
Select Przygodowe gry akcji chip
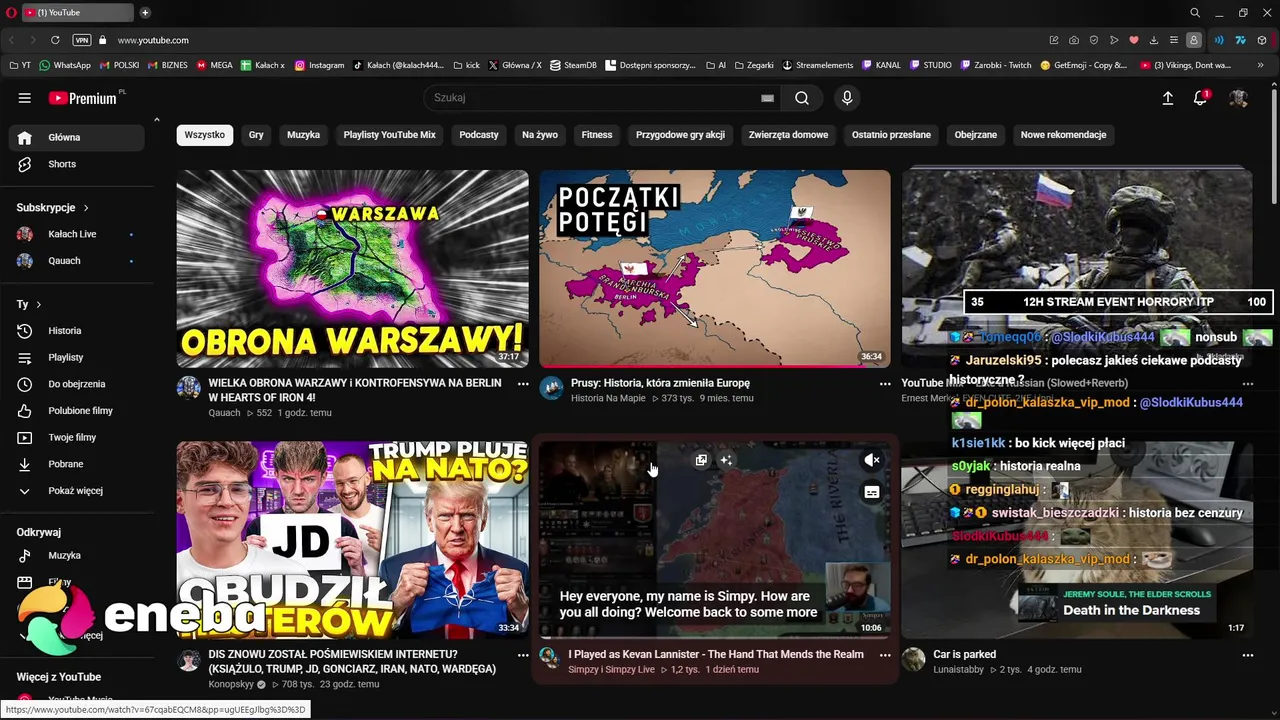[680, 135]
